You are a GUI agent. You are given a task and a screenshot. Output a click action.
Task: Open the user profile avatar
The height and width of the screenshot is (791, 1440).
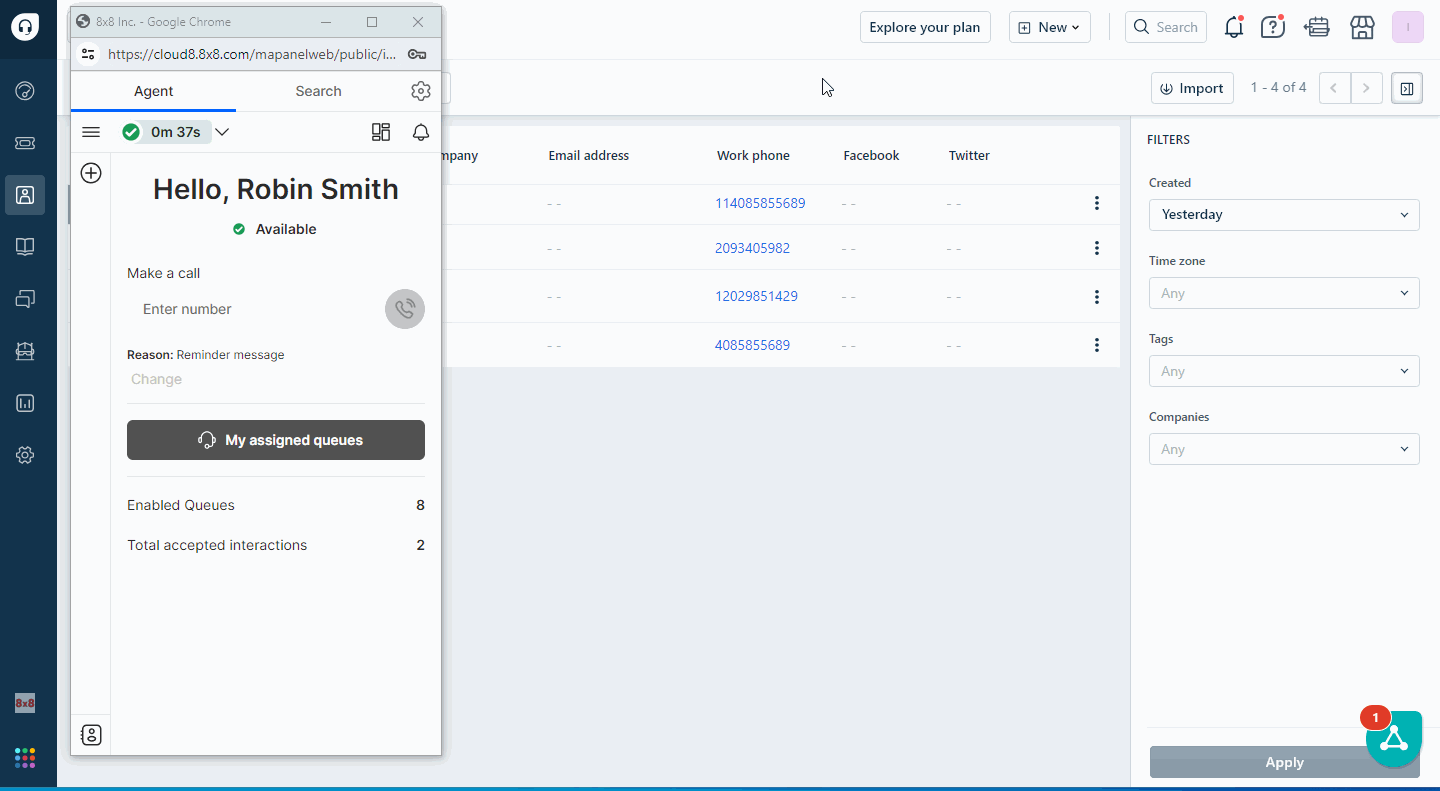click(x=1407, y=27)
